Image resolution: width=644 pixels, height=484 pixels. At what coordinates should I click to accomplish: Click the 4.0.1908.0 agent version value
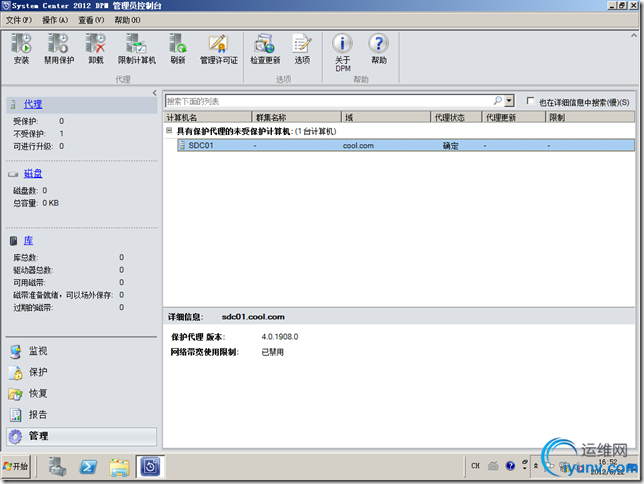280,337
